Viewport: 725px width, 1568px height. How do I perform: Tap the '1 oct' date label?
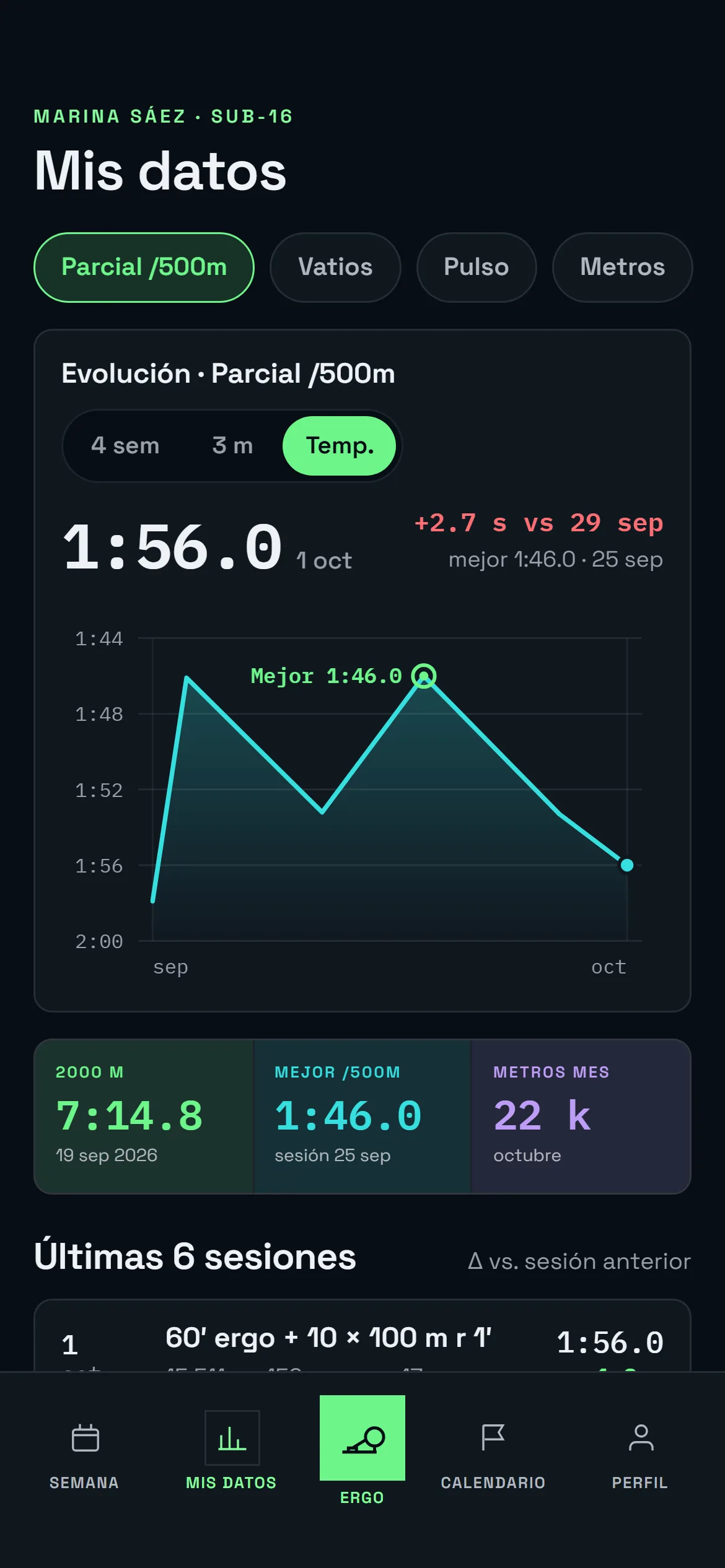(324, 560)
